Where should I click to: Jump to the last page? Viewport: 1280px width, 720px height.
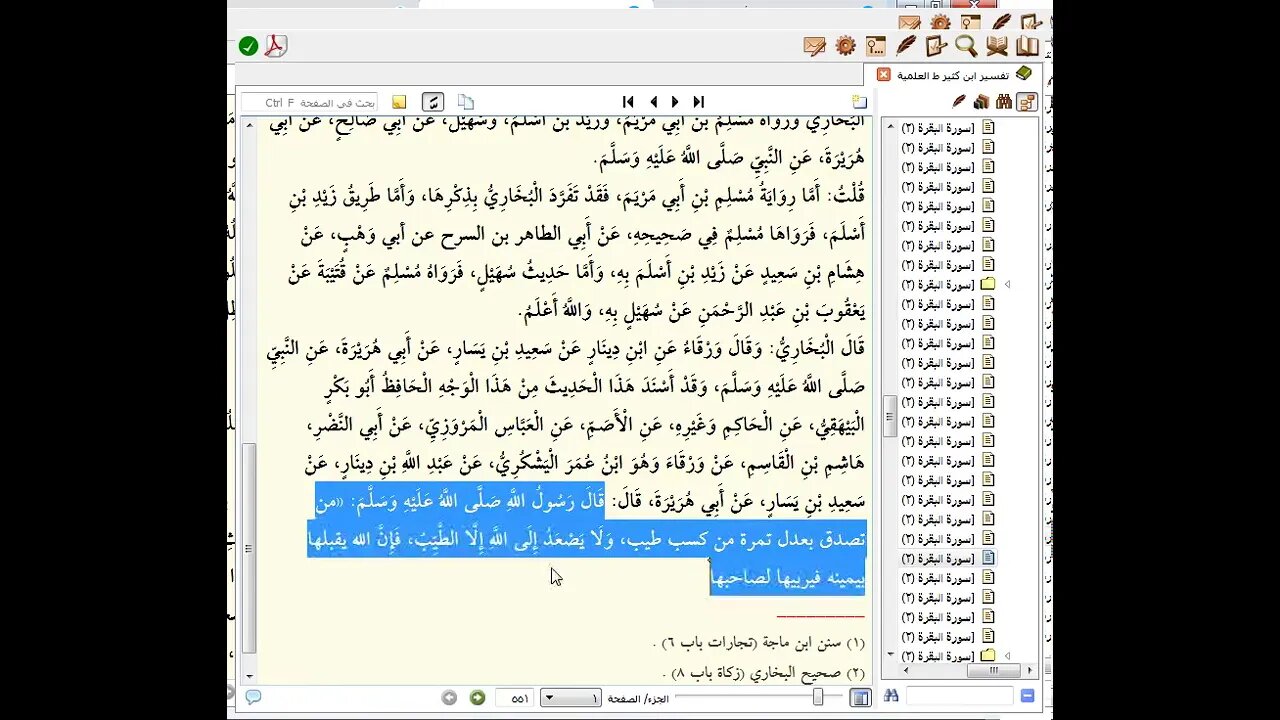click(699, 102)
